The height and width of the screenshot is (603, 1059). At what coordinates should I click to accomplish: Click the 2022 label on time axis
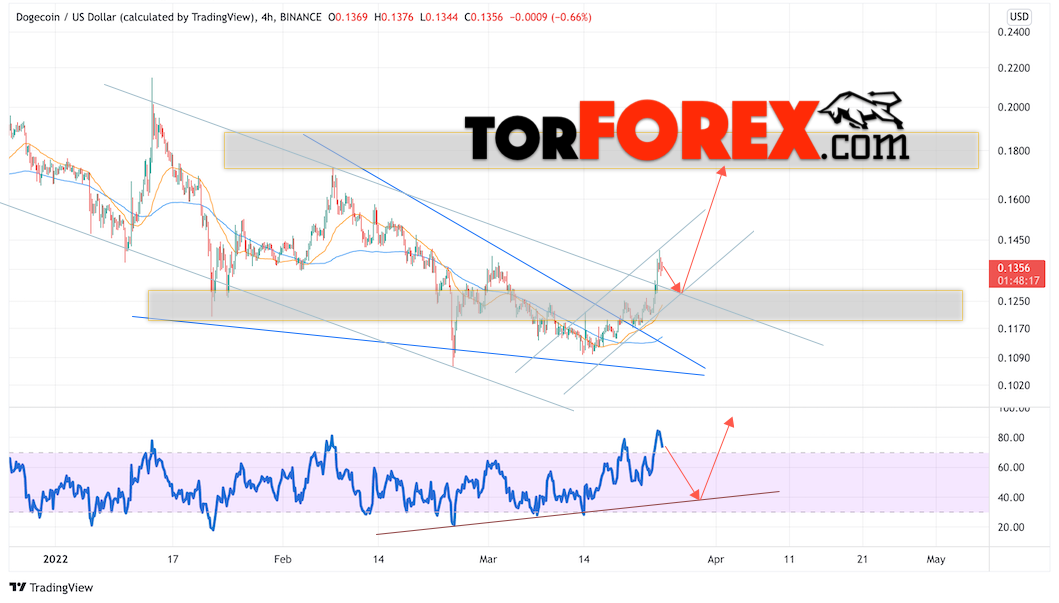(x=55, y=560)
